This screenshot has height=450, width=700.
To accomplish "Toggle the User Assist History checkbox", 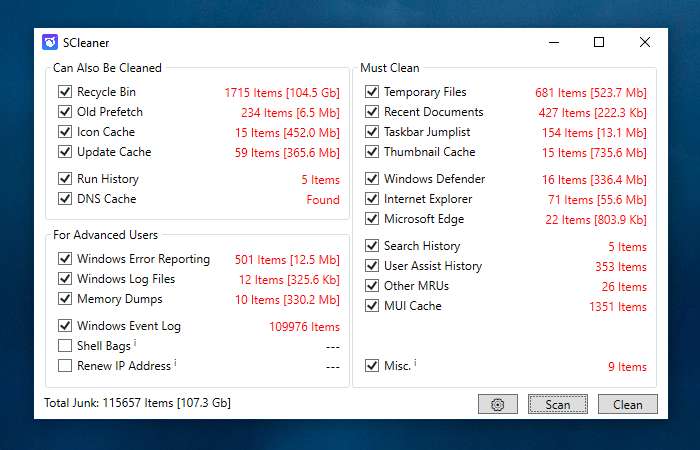I will pos(372,266).
